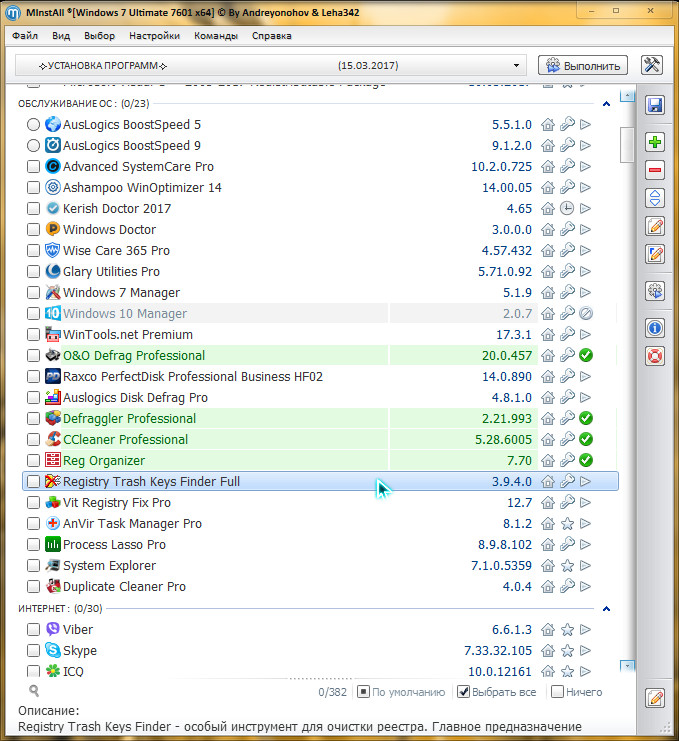This screenshot has width=679, height=741.
Task: Click home icon for Duplicate Cleaner Pro
Action: tap(548, 586)
